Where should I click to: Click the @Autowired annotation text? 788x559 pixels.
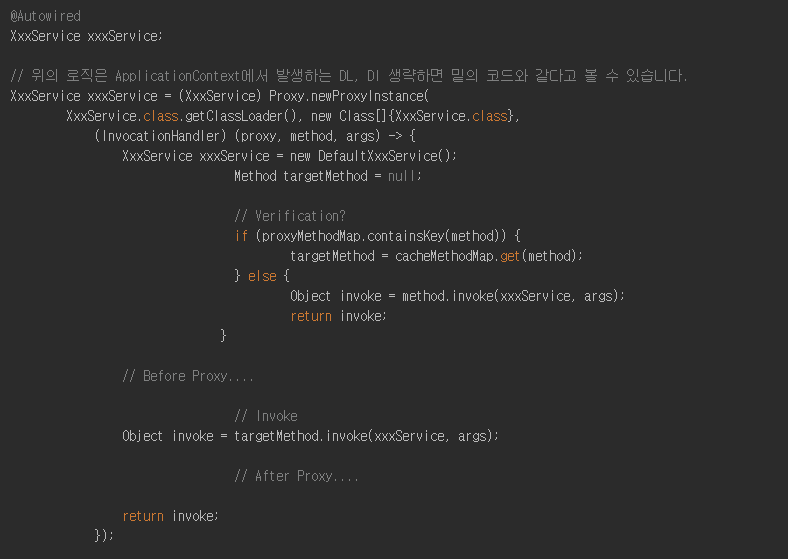(45, 16)
